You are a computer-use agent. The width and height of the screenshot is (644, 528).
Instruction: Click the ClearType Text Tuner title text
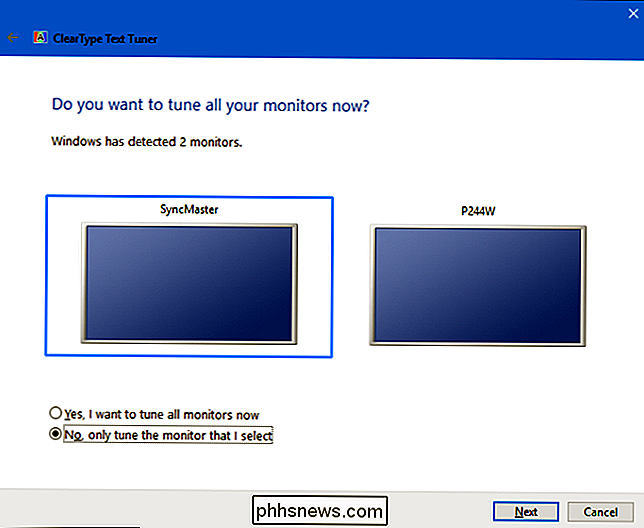105,39
